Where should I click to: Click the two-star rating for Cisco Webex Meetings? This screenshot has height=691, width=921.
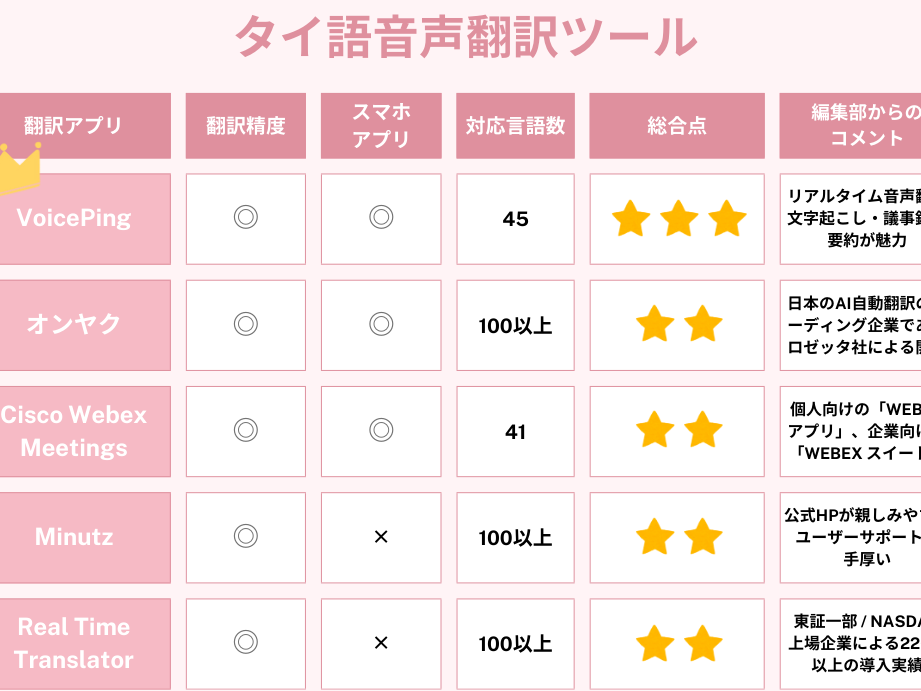678,430
